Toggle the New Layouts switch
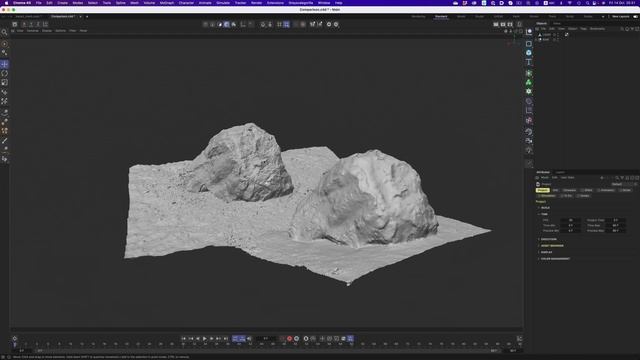This screenshot has height=360, width=640. [x=635, y=17]
